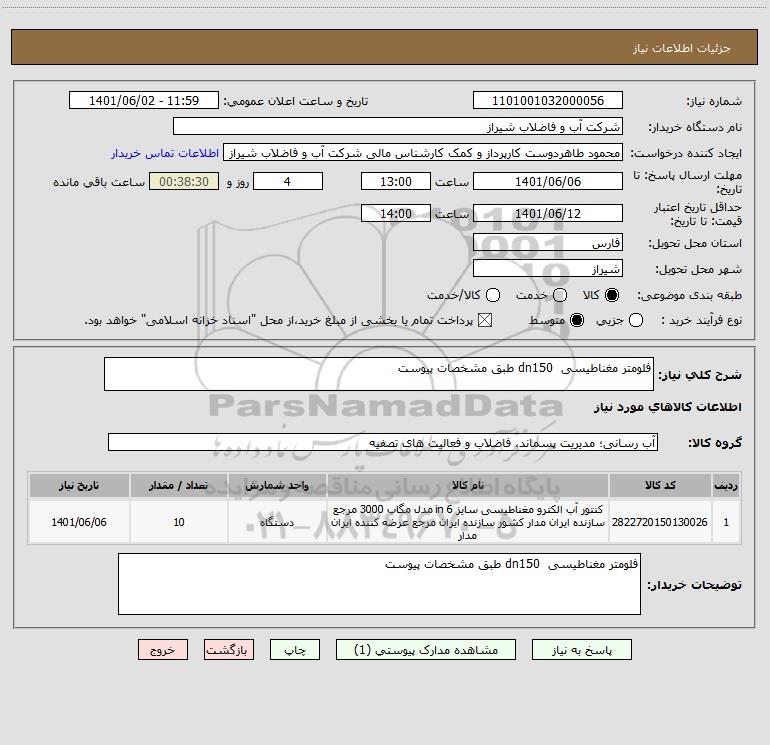
Task: Click the چاپ print button
Action: pyautogui.click(x=295, y=650)
